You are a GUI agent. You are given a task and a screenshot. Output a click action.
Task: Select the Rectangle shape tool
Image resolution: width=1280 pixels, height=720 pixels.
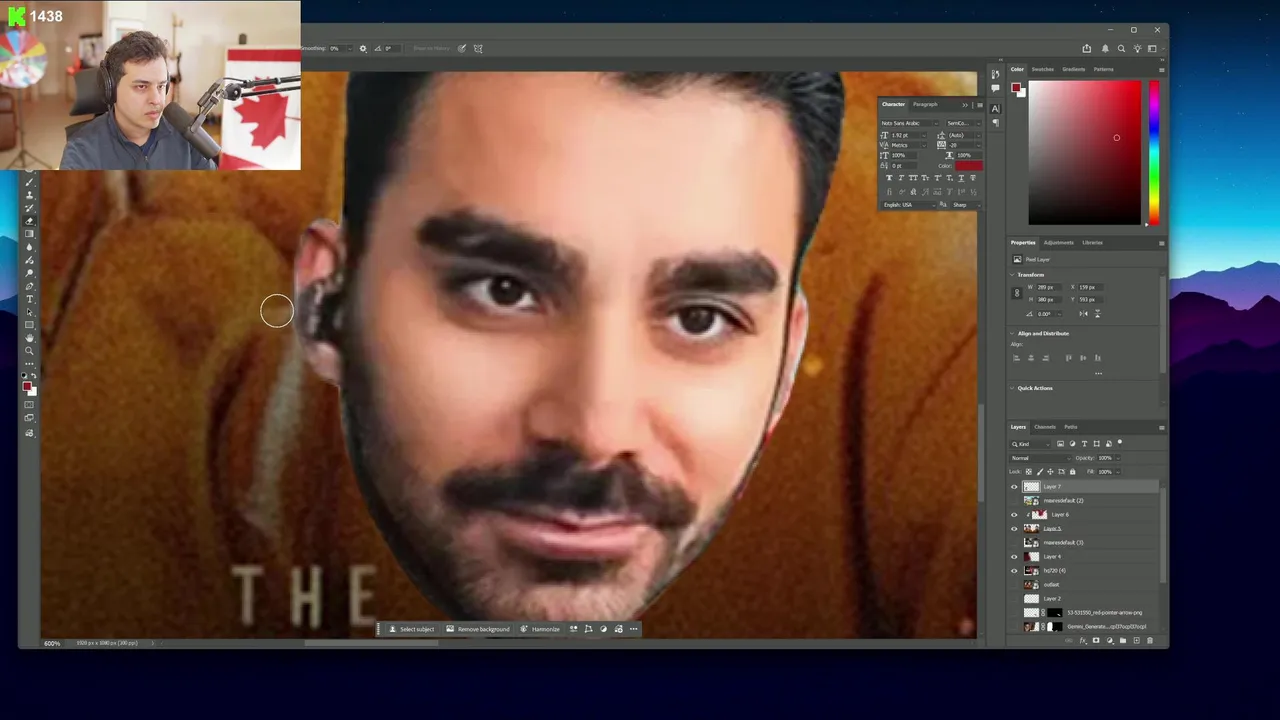pos(29,325)
